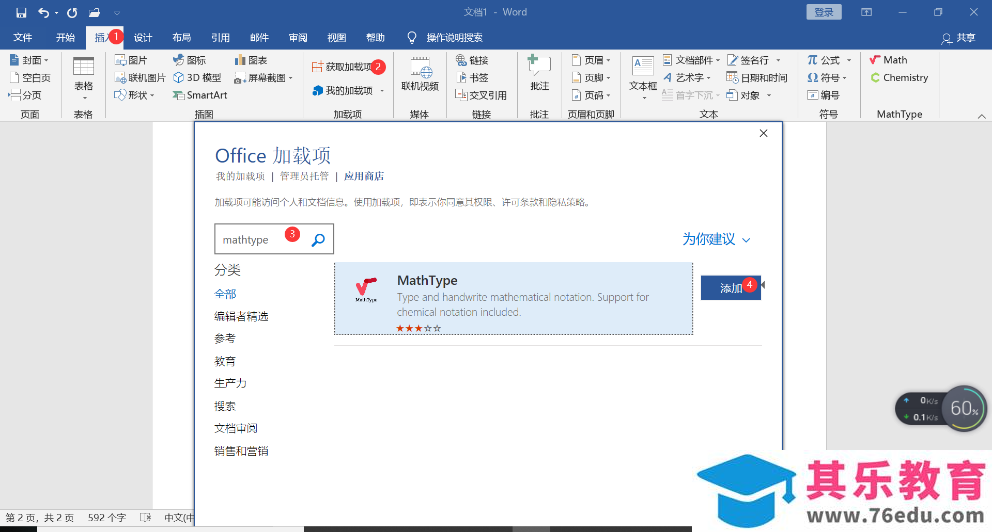Insert a text box (文本框)
Image resolution: width=992 pixels, height=532 pixels.
click(643, 78)
